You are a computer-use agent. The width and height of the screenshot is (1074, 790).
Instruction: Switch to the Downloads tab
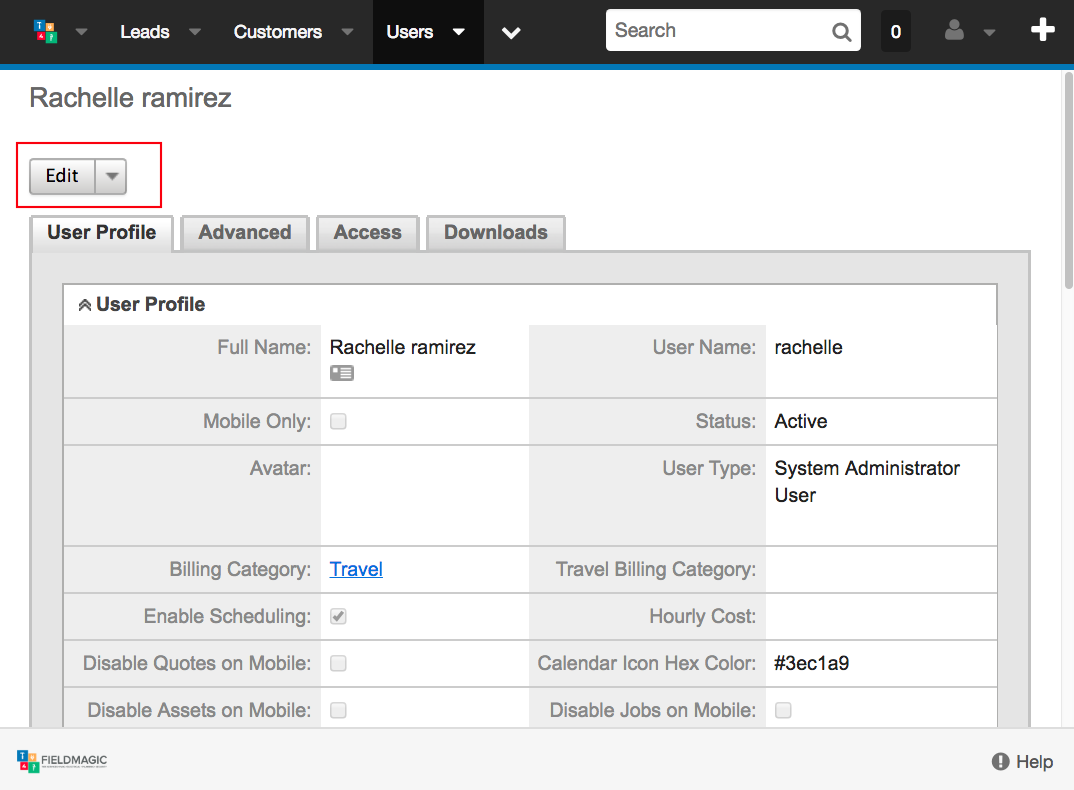pos(496,233)
